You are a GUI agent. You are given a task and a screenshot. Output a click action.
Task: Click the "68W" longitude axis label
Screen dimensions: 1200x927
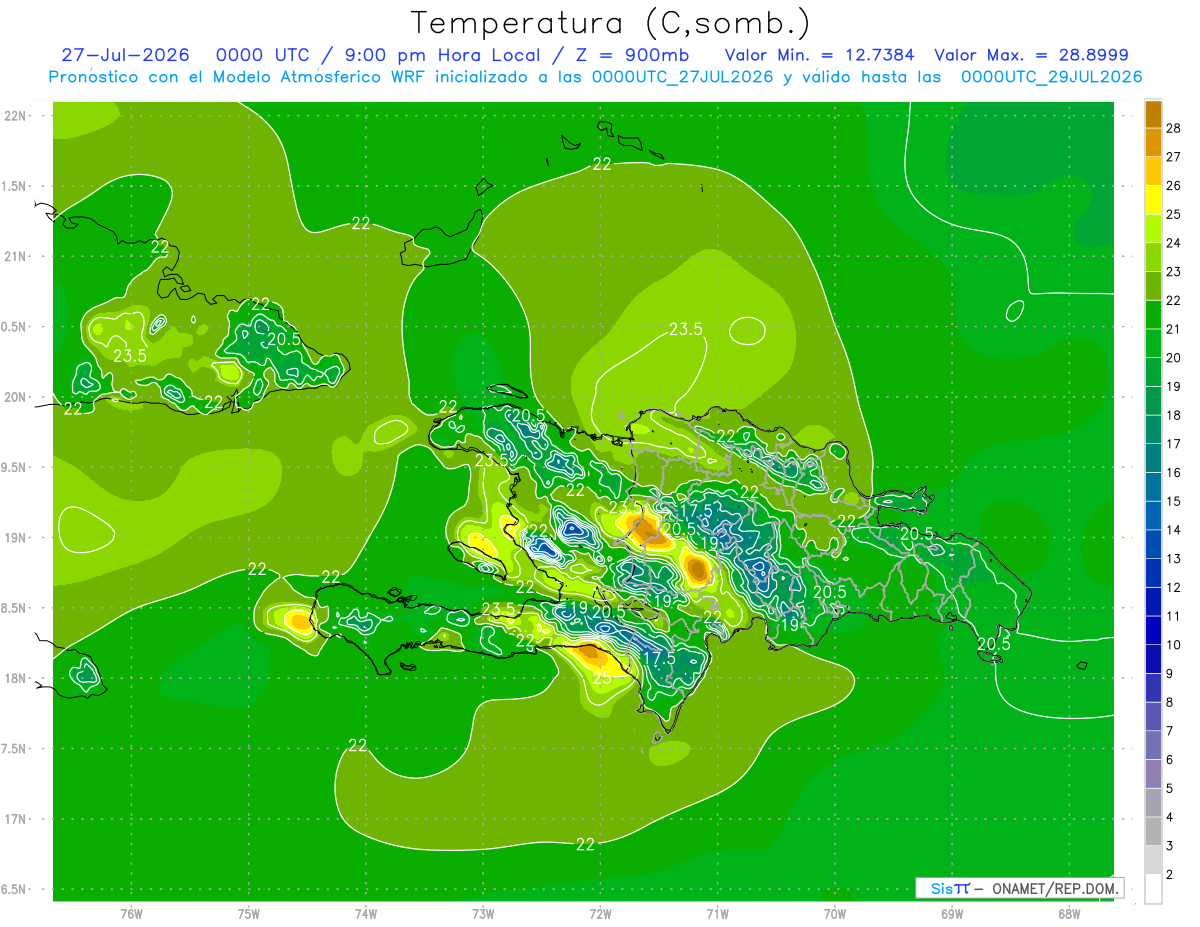1068,914
